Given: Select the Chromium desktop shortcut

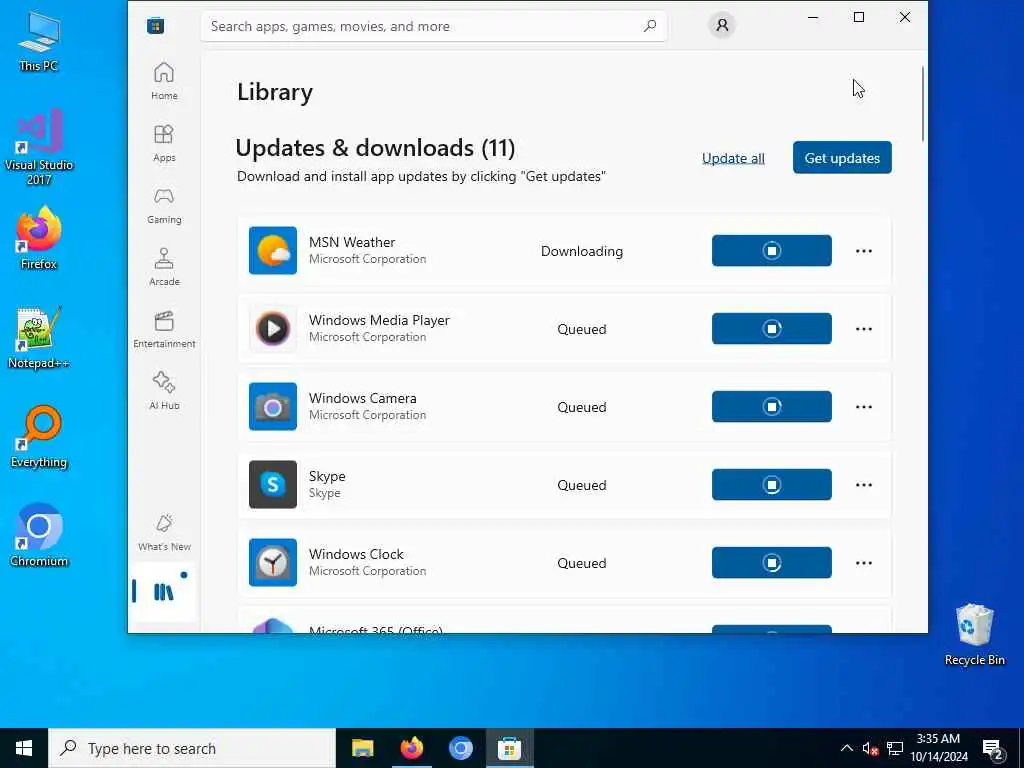Looking at the screenshot, I should click(x=39, y=536).
